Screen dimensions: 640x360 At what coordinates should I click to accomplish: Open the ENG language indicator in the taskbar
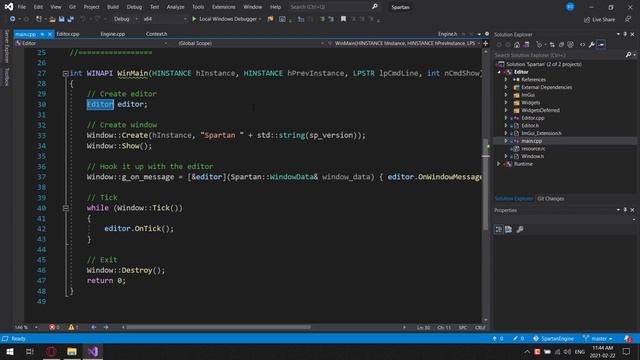click(580, 351)
